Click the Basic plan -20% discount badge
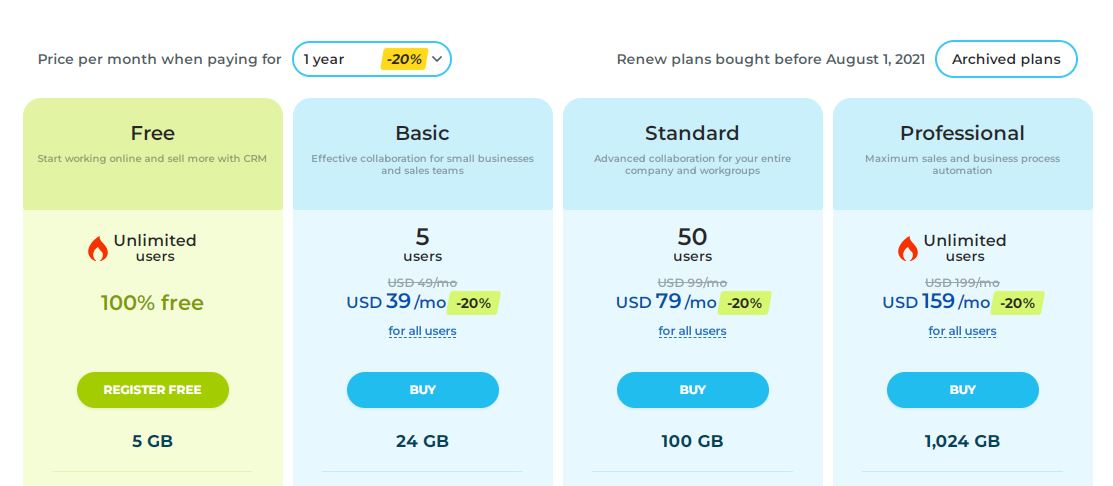The width and height of the screenshot is (1113, 486). pos(473,303)
